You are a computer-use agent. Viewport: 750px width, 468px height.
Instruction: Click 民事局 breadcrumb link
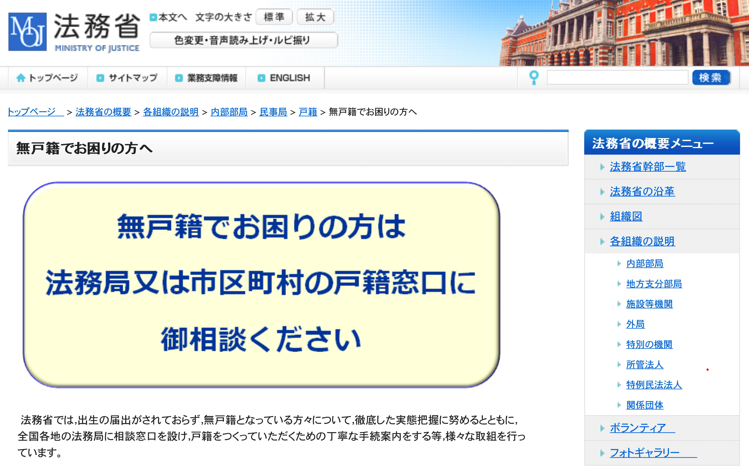273,112
